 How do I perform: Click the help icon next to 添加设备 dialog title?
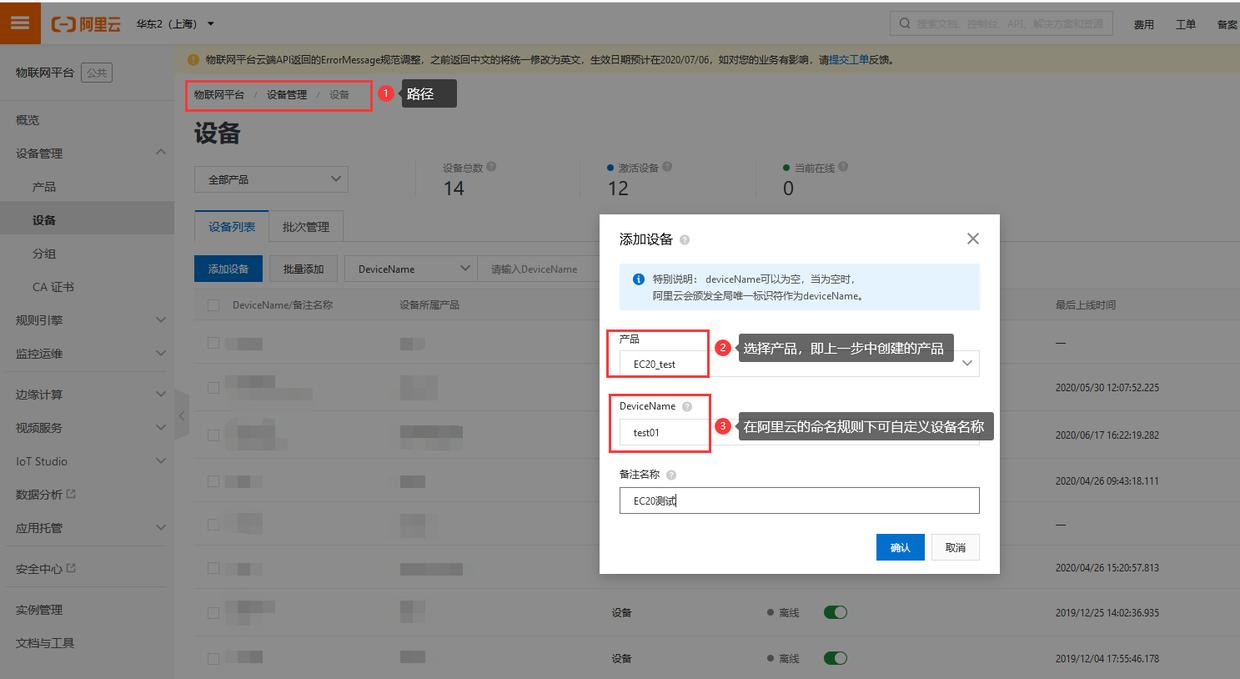pos(687,238)
